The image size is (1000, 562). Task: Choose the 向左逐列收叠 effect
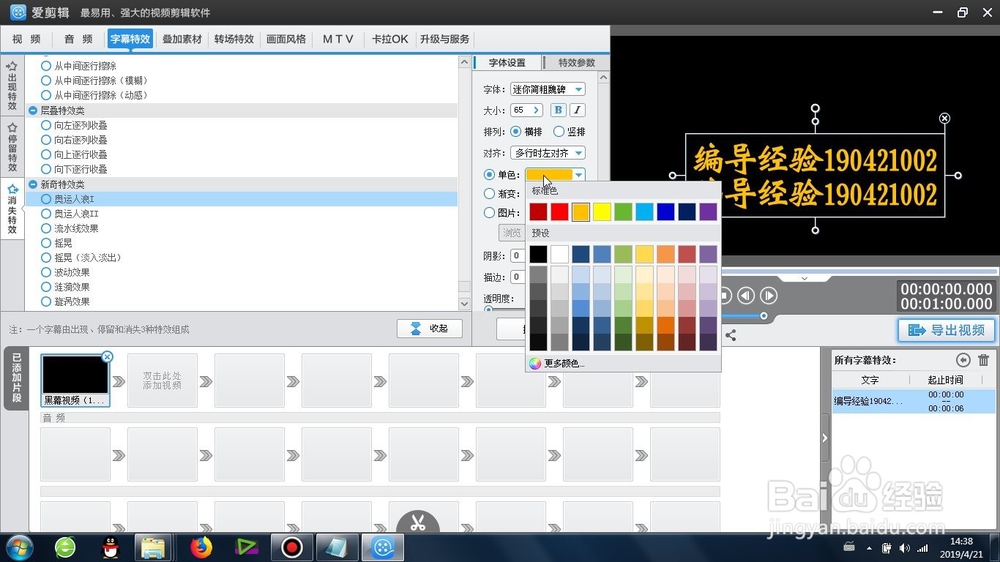[74, 125]
